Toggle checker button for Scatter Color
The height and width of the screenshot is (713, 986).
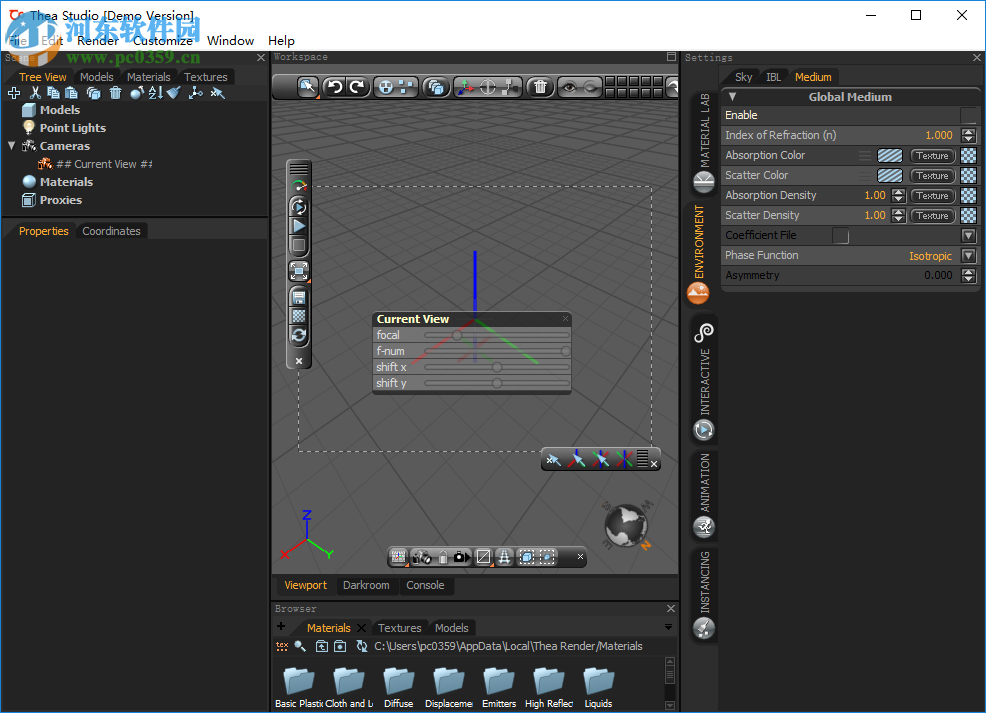point(968,175)
